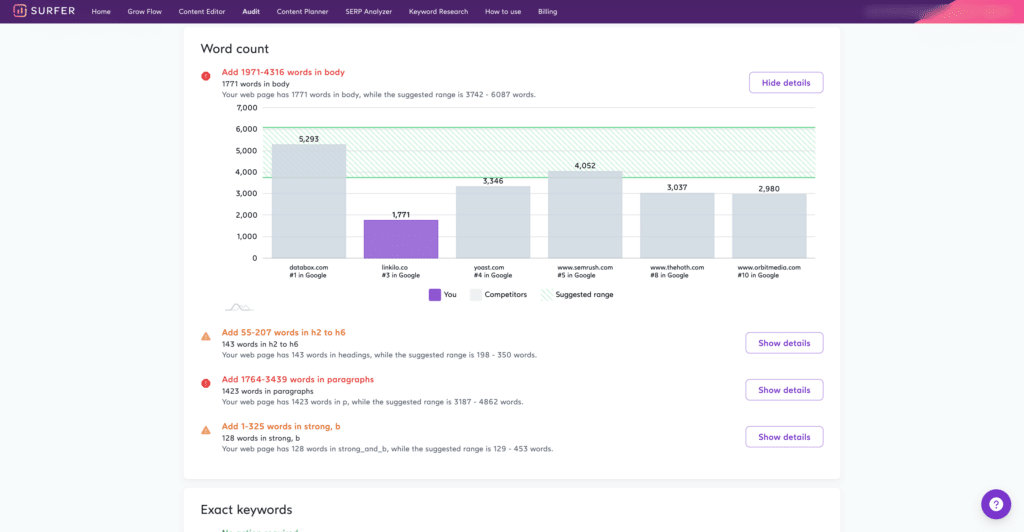
Task: Click the www.thehoth.com bar showing 3,037
Action: click(677, 225)
